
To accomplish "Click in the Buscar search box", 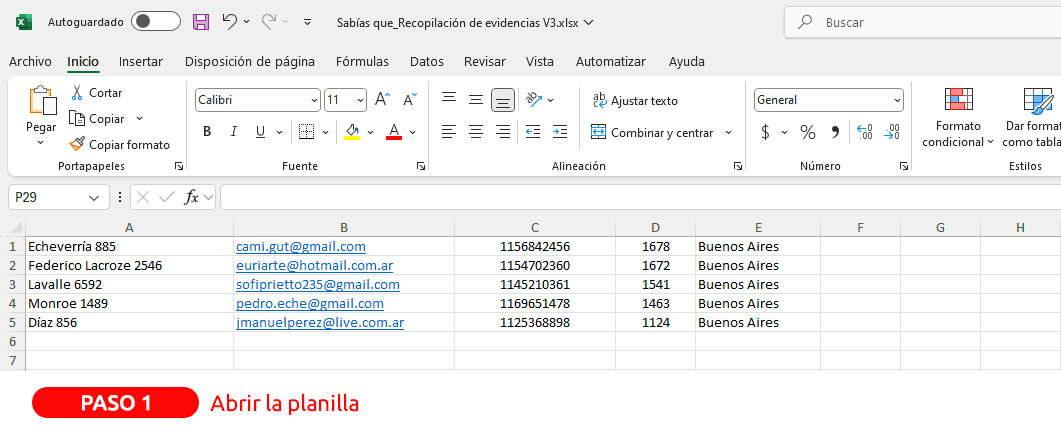I will tap(920, 22).
